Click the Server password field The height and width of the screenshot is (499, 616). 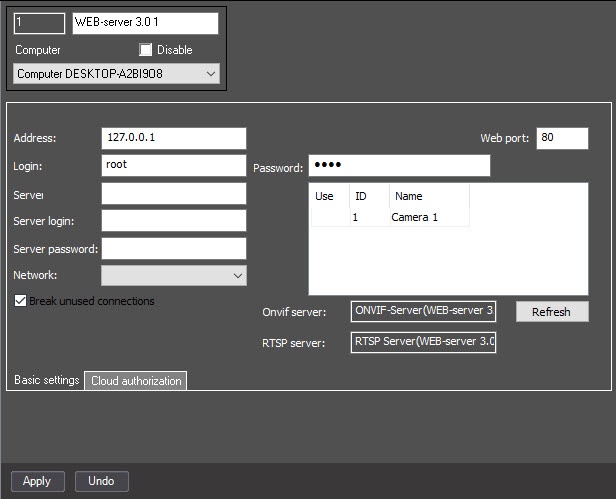point(174,248)
